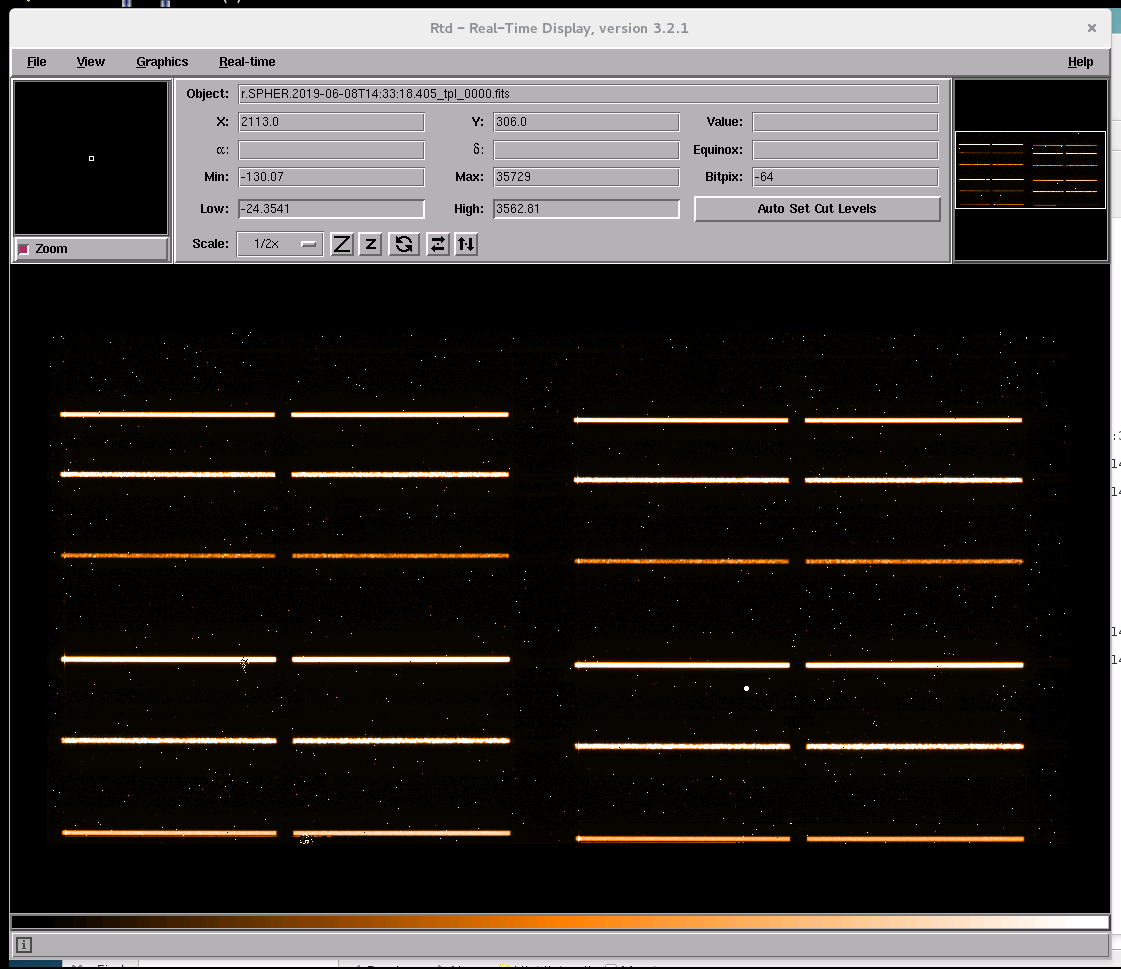Open the File menu
The height and width of the screenshot is (969, 1121).
point(37,62)
